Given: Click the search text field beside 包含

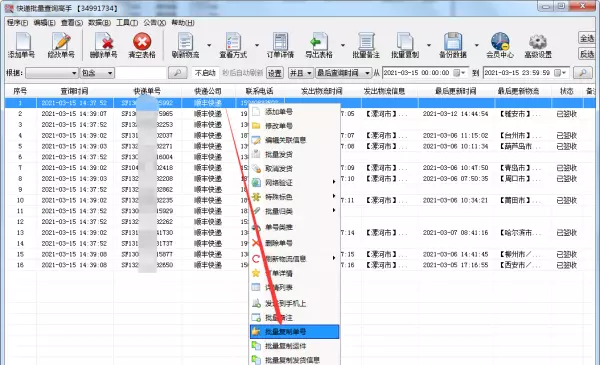Looking at the screenshot, I should coord(141,73).
